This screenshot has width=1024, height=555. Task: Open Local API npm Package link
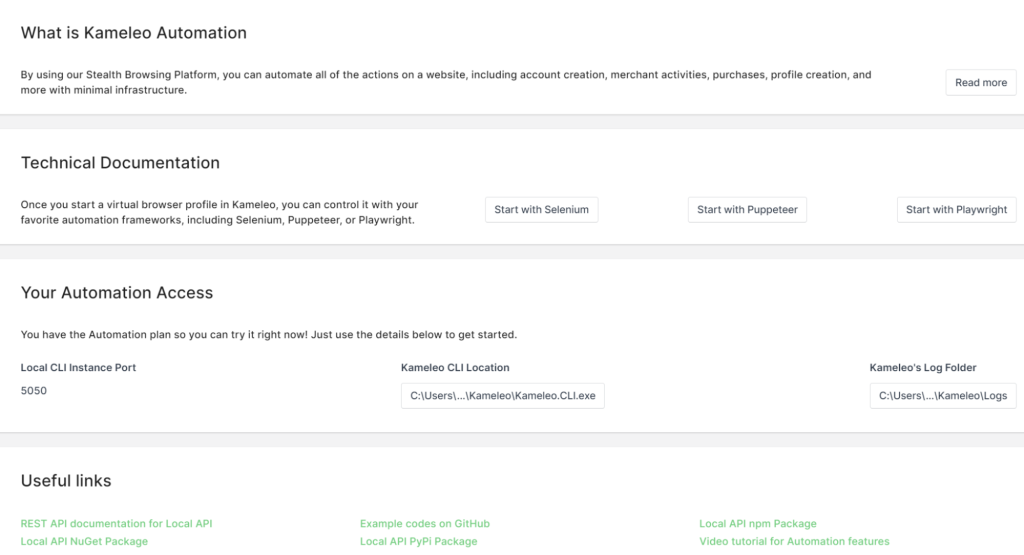tap(758, 524)
